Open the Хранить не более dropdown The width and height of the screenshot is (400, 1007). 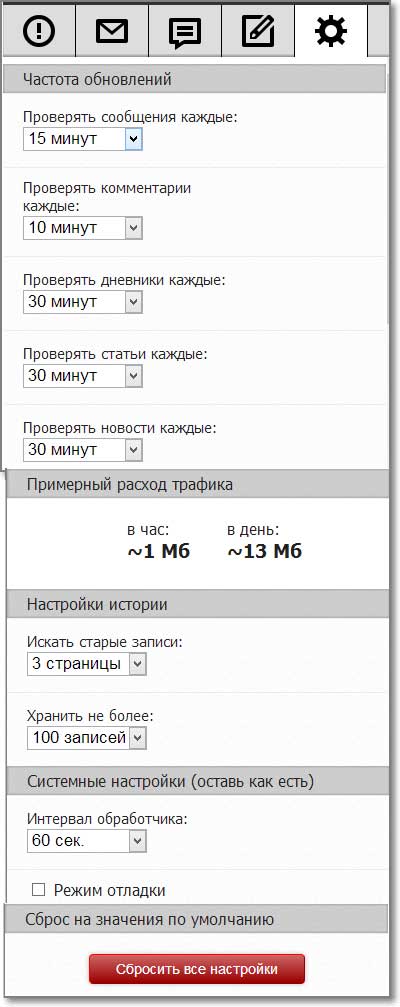(87, 738)
